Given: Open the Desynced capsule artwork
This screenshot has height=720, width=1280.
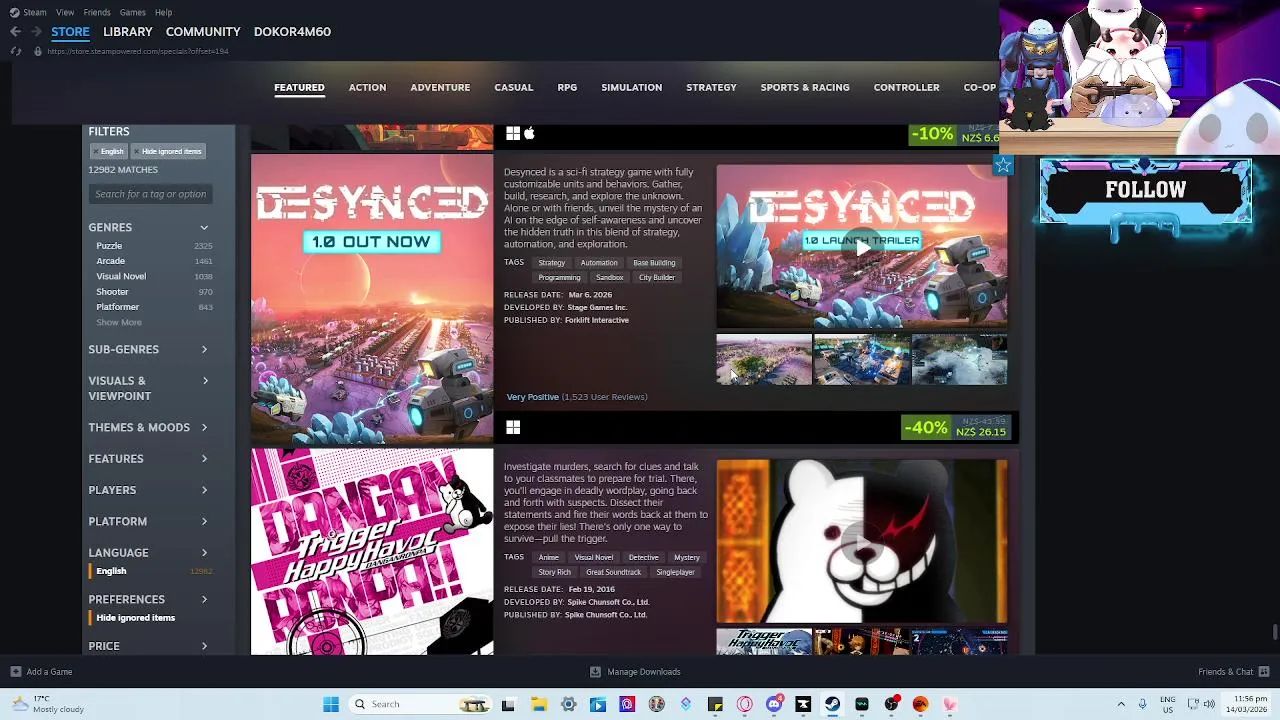Looking at the screenshot, I should tap(372, 299).
